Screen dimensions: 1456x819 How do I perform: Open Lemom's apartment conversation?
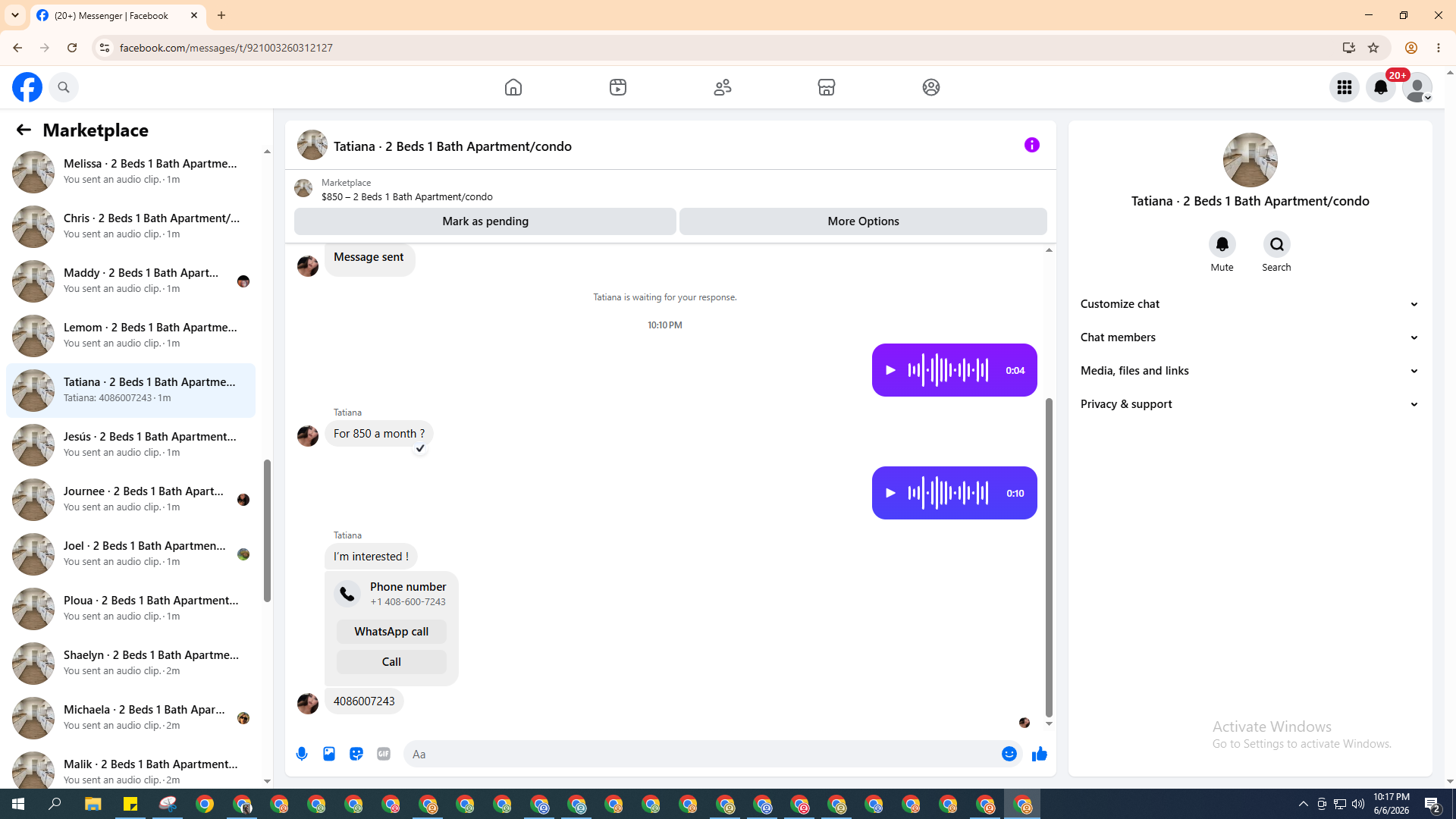point(130,335)
